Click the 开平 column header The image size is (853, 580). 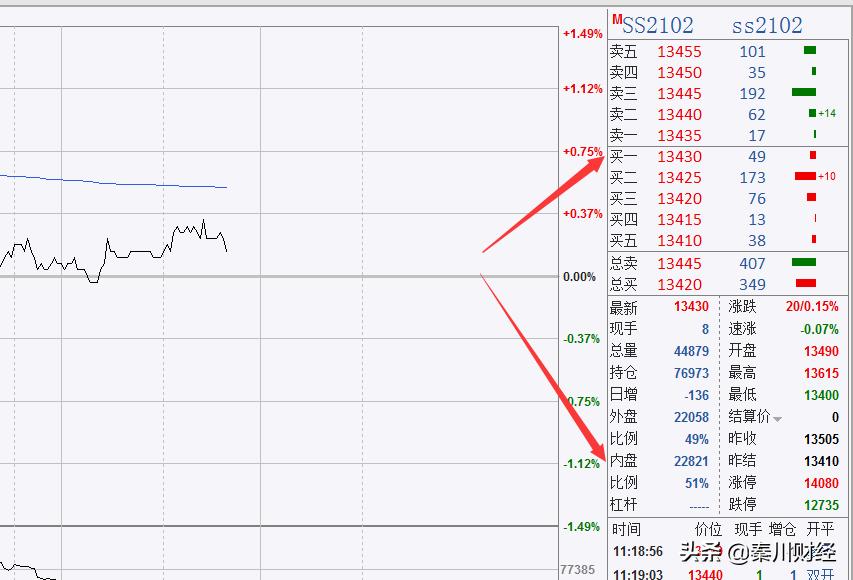point(820,529)
